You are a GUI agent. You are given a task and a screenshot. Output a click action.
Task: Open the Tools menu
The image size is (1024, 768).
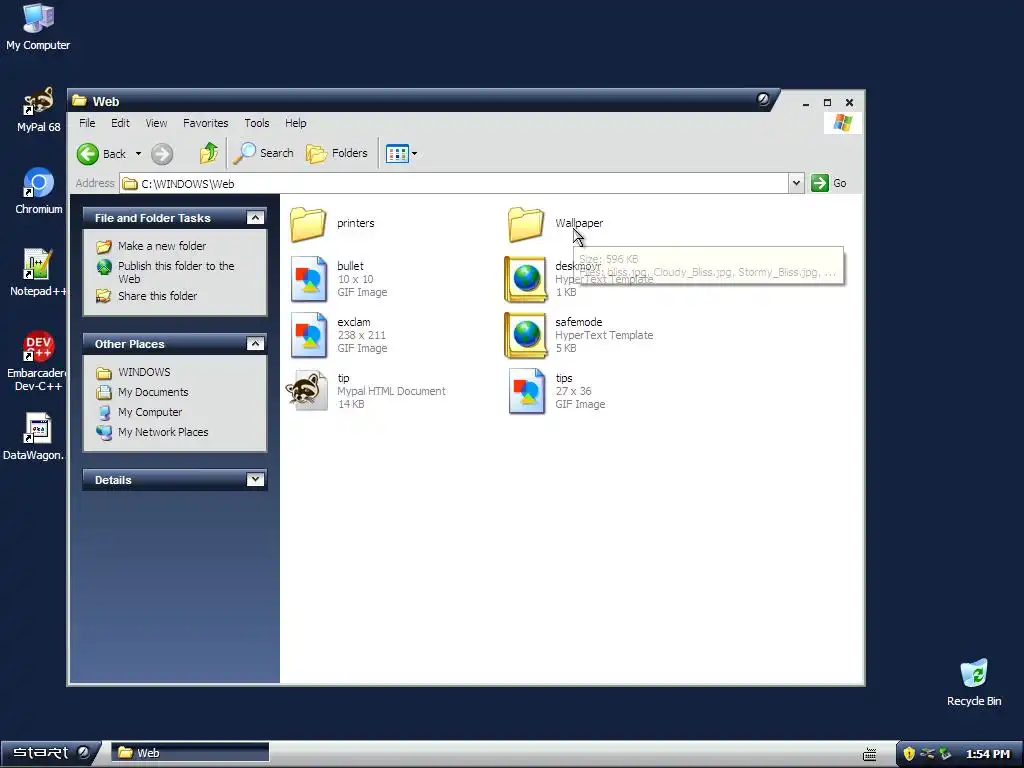tap(257, 123)
